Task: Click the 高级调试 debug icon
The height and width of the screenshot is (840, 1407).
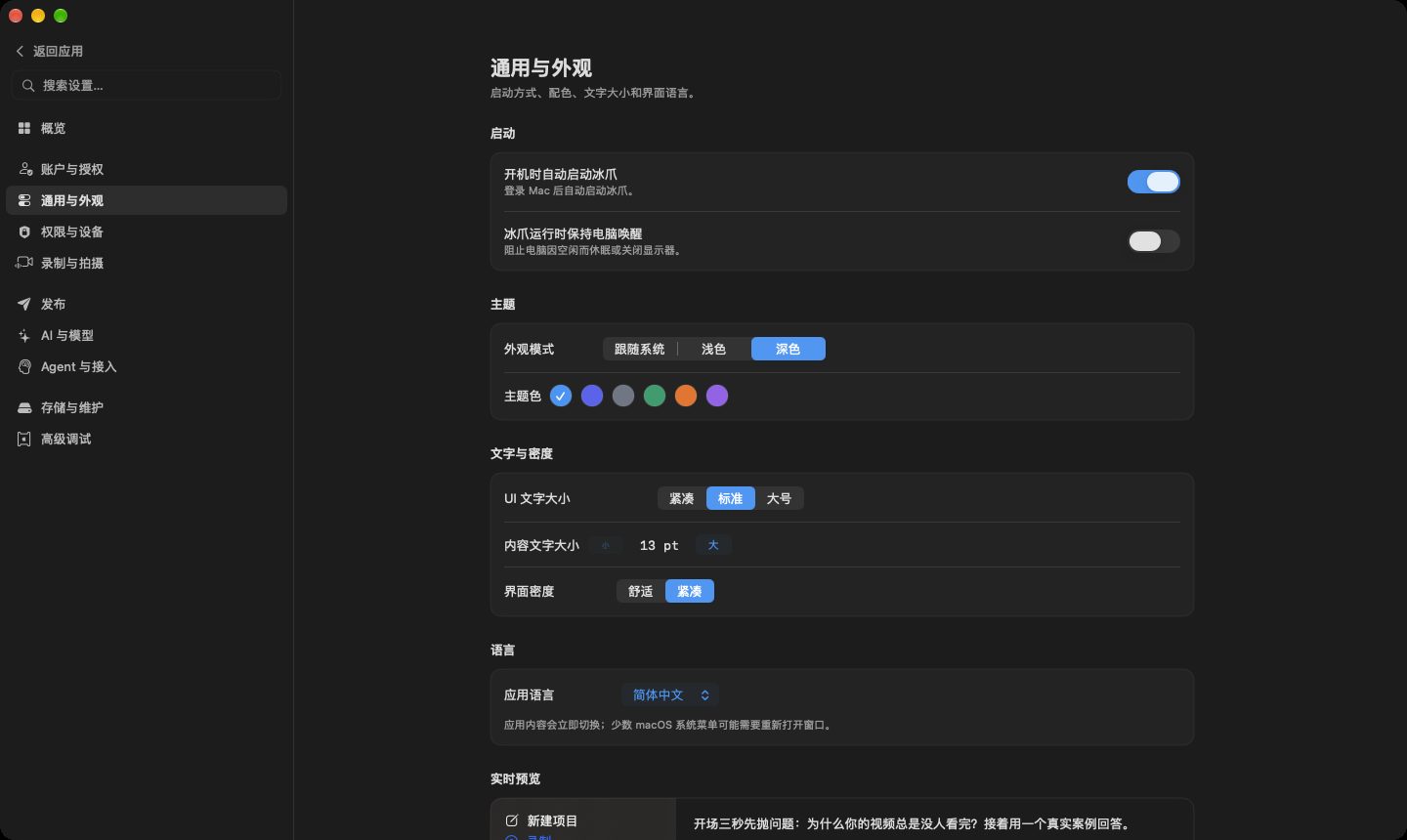Action: (x=24, y=439)
